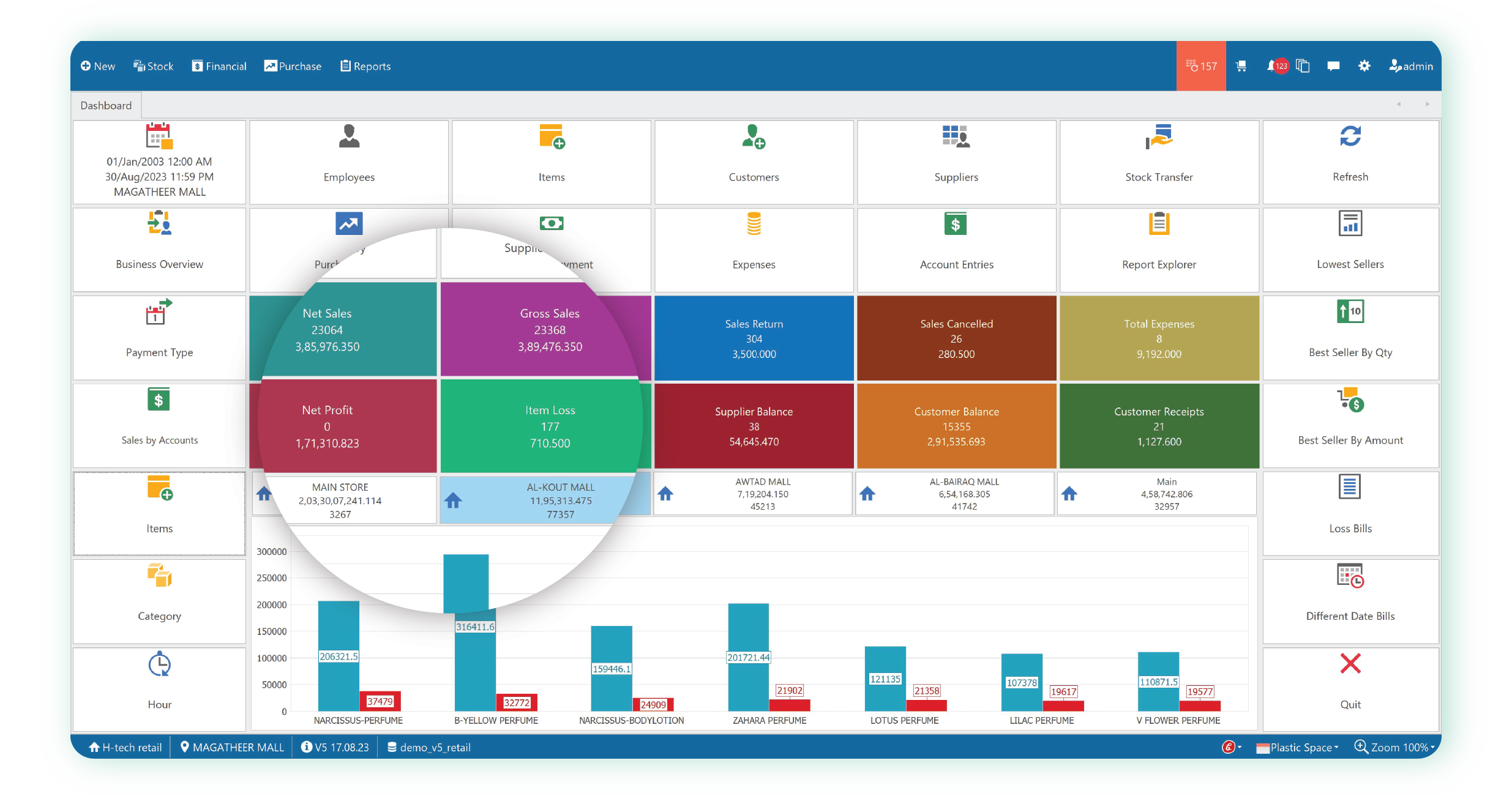Open the Employees tile
This screenshot has height=796, width=1512.
[349, 162]
